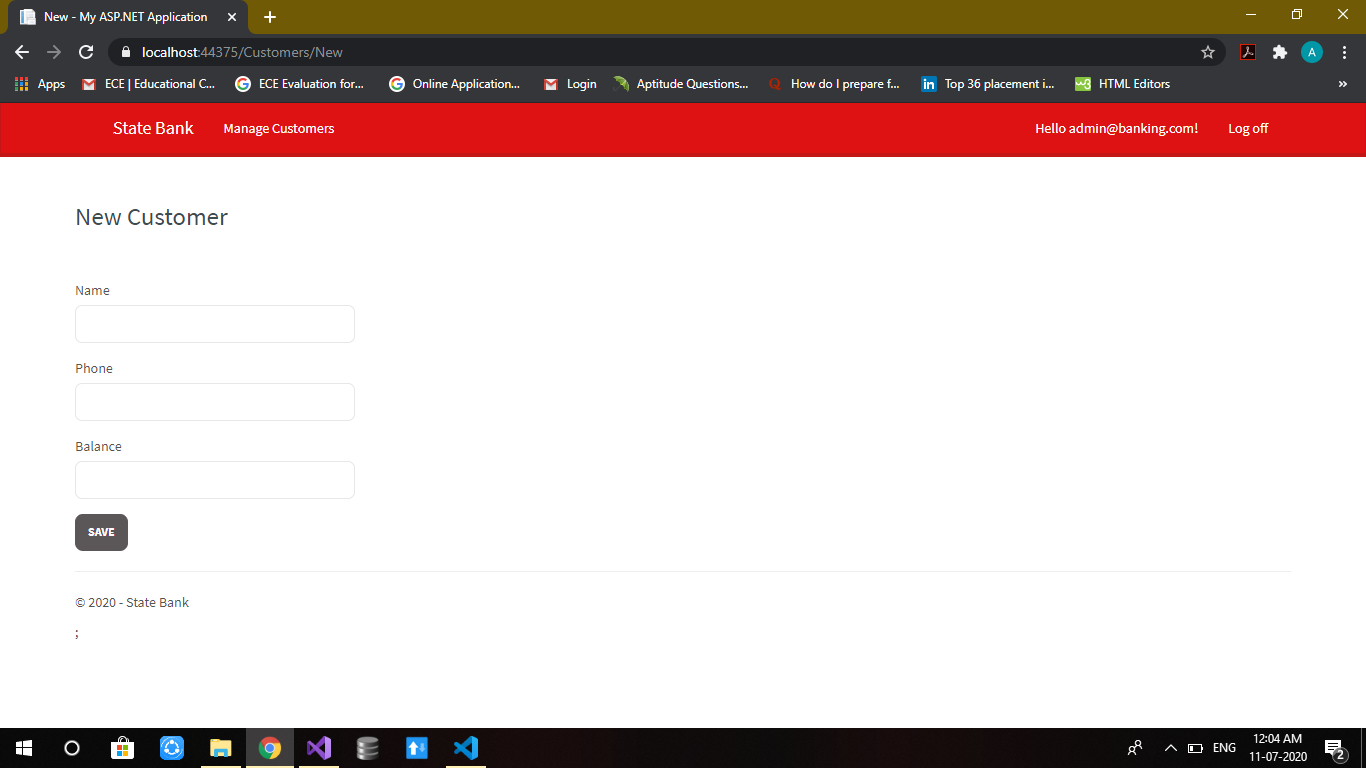Open SQL Server Management Studio from the taskbar
The height and width of the screenshot is (768, 1366).
coord(367,747)
